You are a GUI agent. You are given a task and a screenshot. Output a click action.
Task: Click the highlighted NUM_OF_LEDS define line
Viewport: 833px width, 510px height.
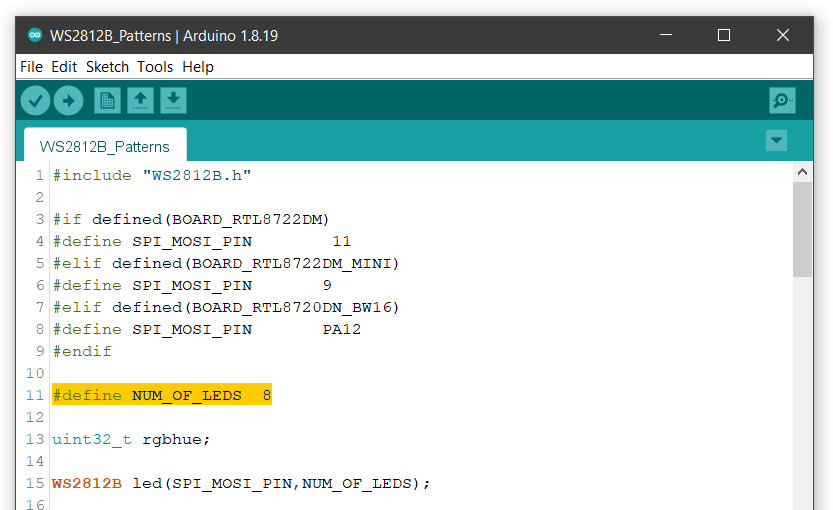coord(162,395)
